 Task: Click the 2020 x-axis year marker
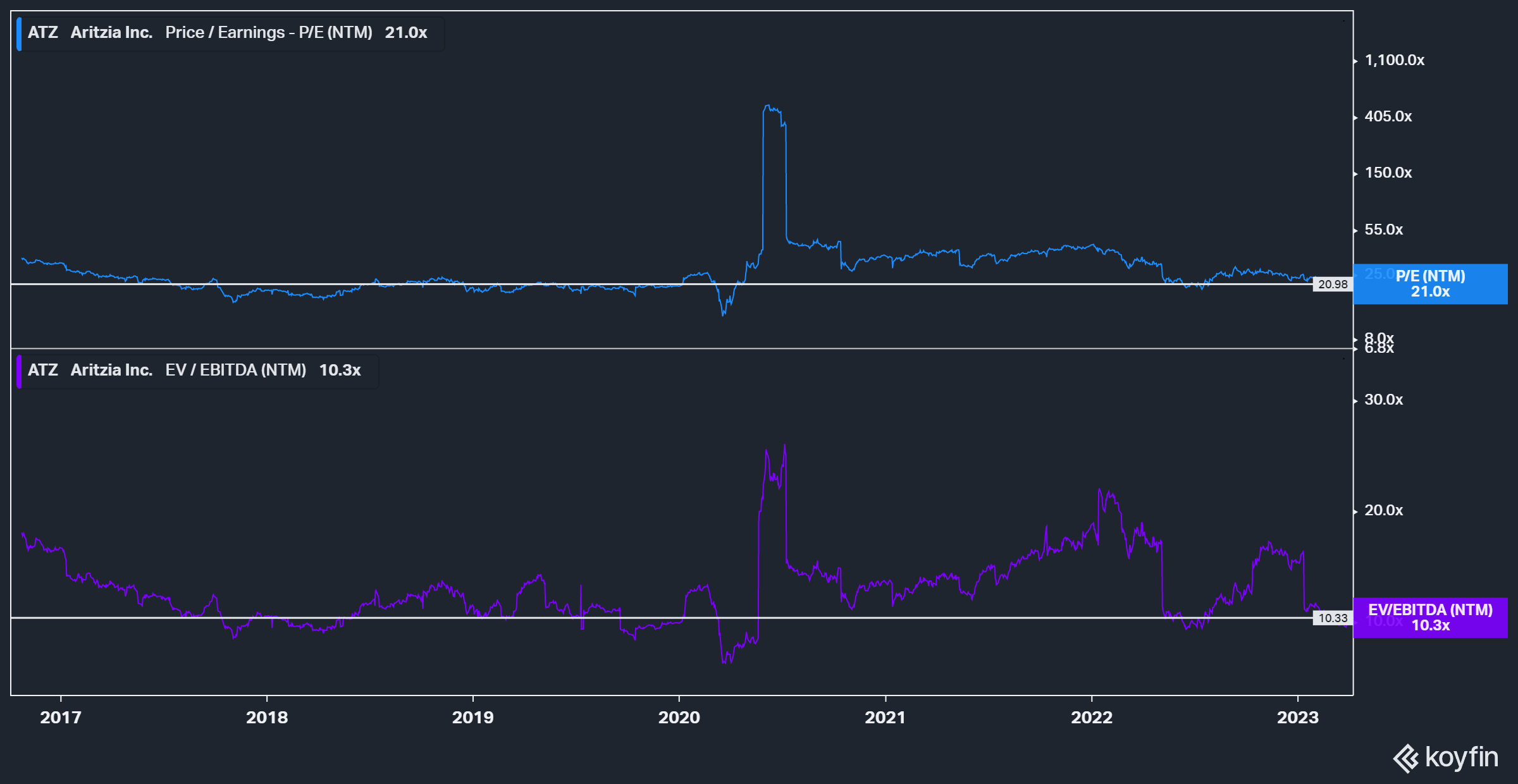[x=679, y=718]
